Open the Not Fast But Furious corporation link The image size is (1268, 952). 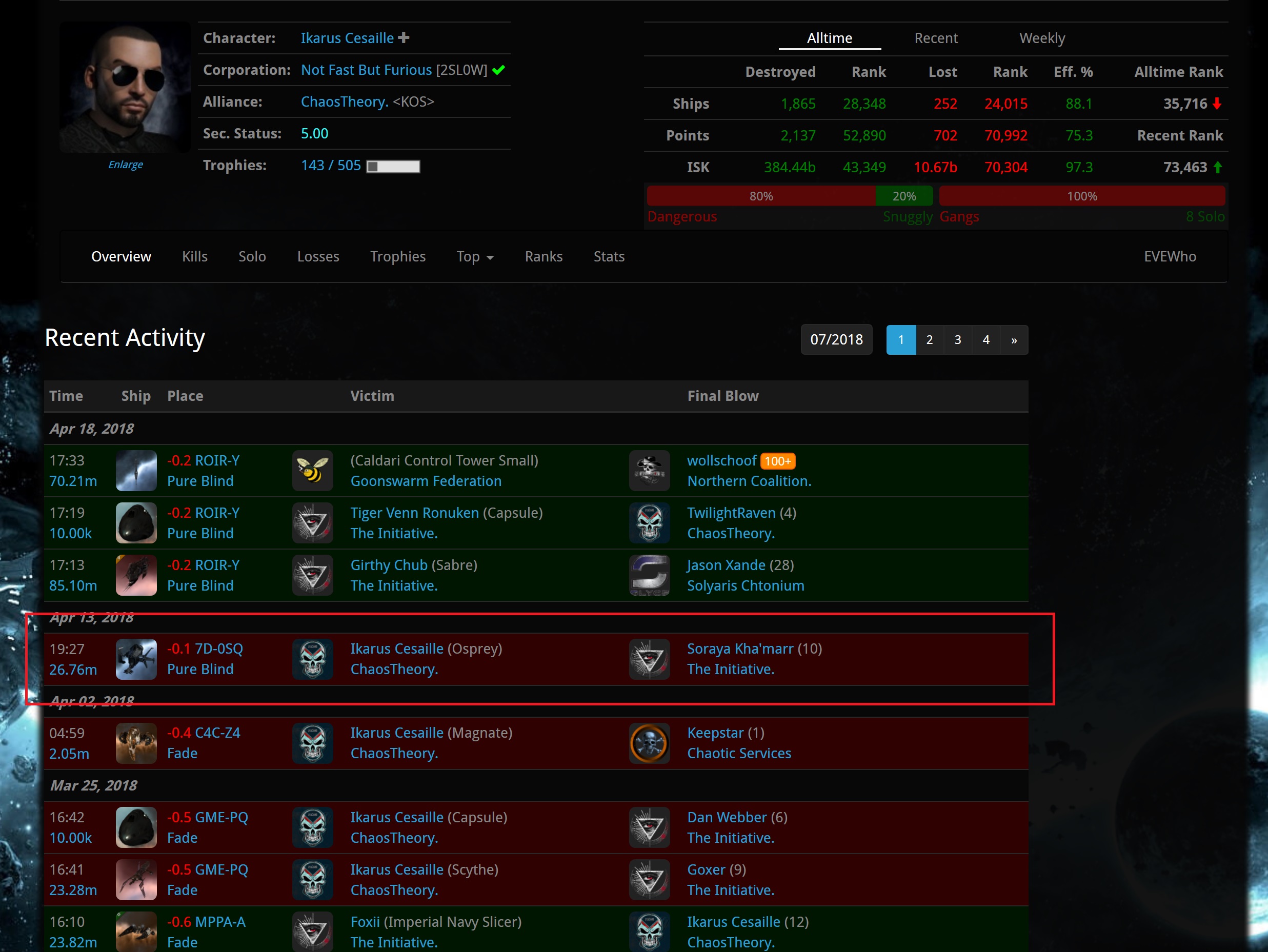366,70
